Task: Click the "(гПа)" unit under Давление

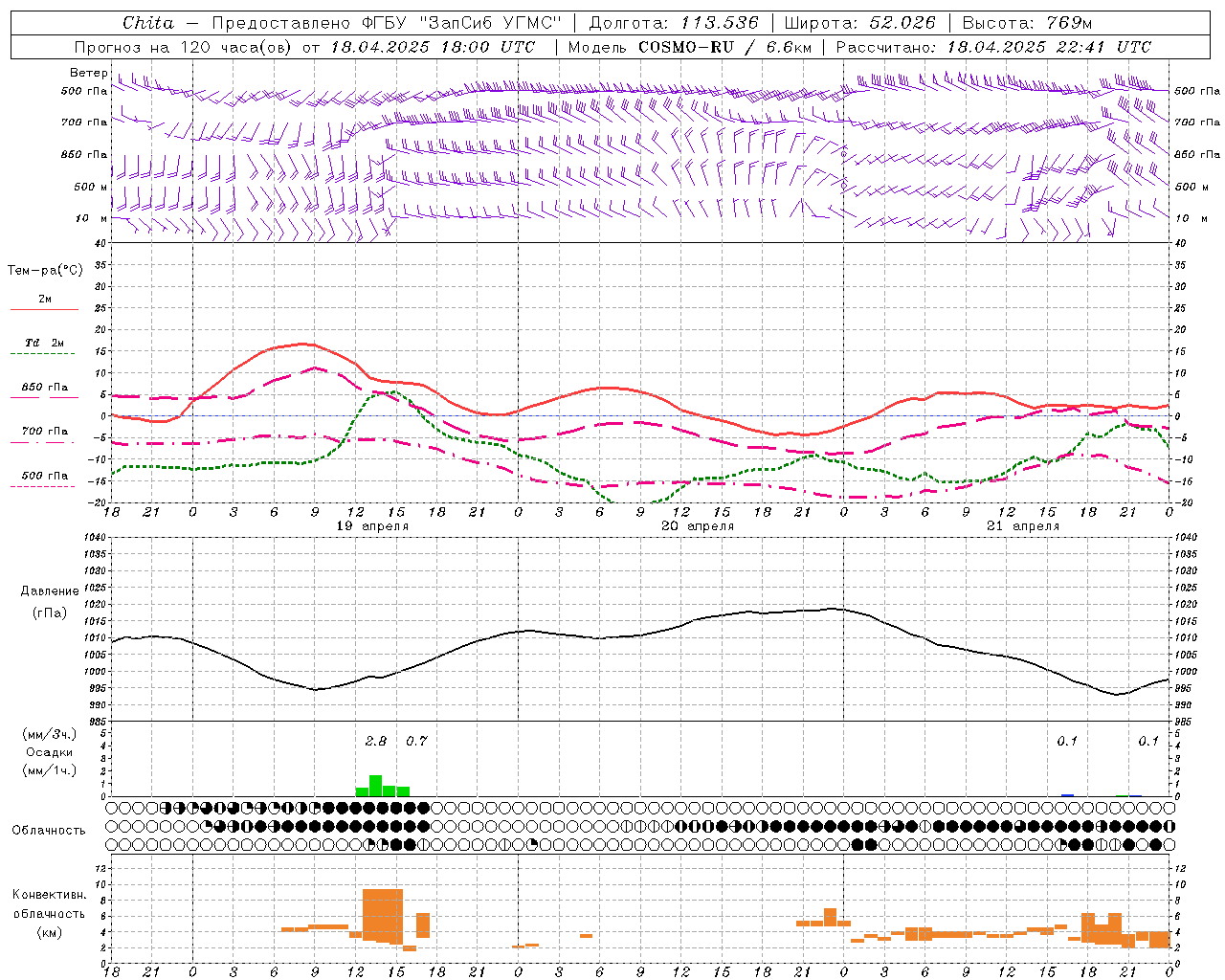Action: pyautogui.click(x=50, y=613)
